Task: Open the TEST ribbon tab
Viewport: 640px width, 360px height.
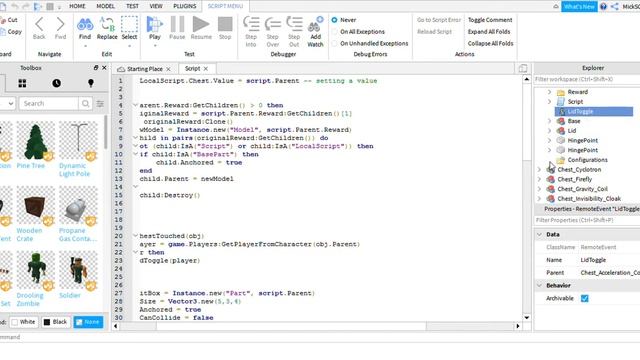Action: pyautogui.click(x=132, y=6)
